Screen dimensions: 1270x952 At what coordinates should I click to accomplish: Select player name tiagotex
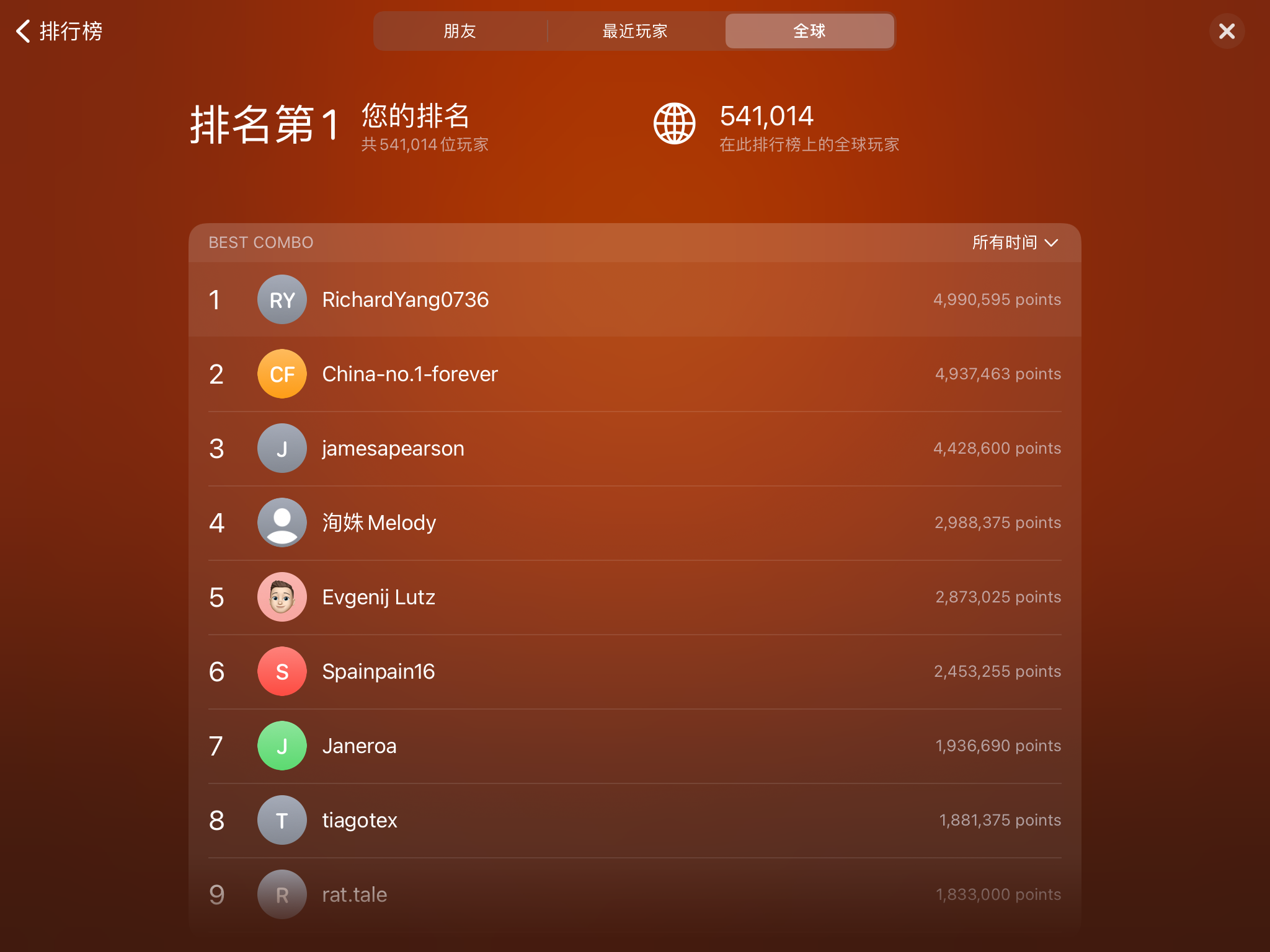point(360,821)
